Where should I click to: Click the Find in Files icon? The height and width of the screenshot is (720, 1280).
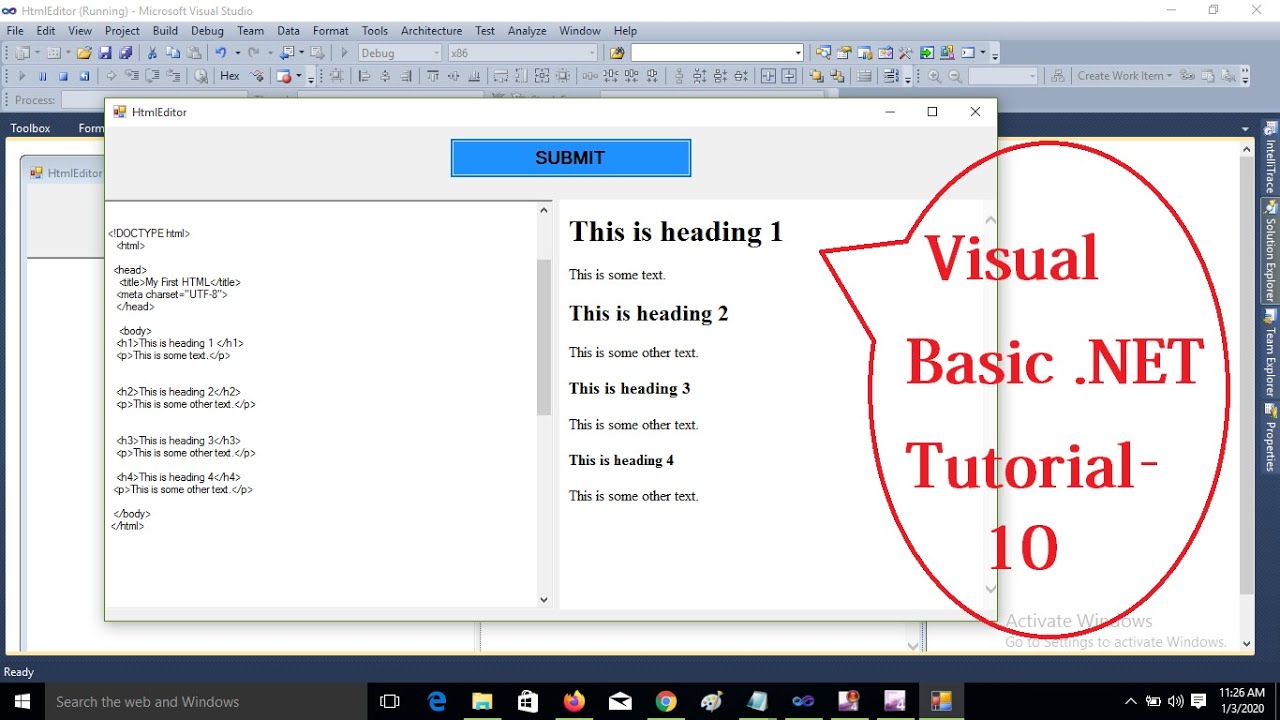616,53
